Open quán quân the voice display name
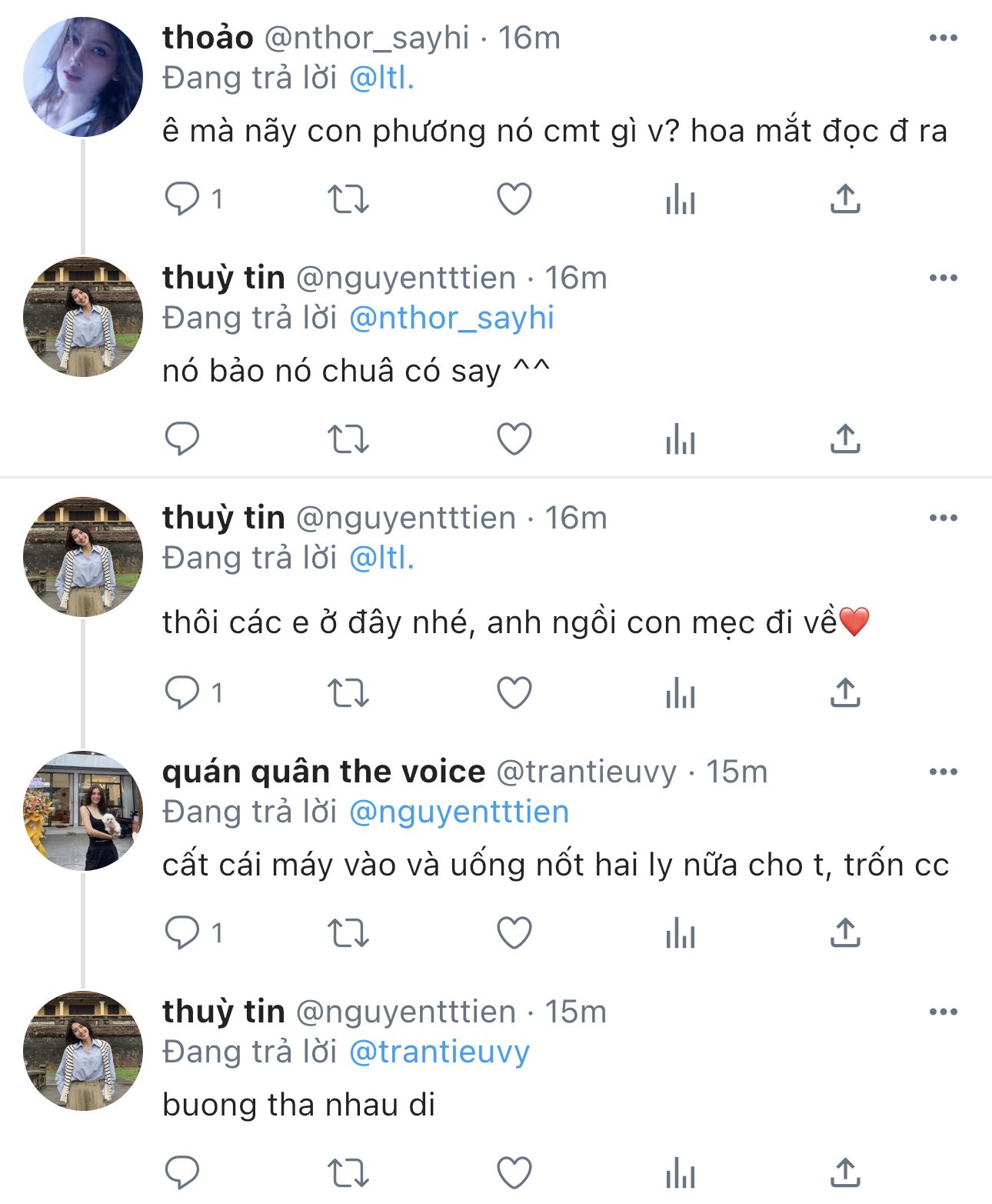 click(324, 772)
